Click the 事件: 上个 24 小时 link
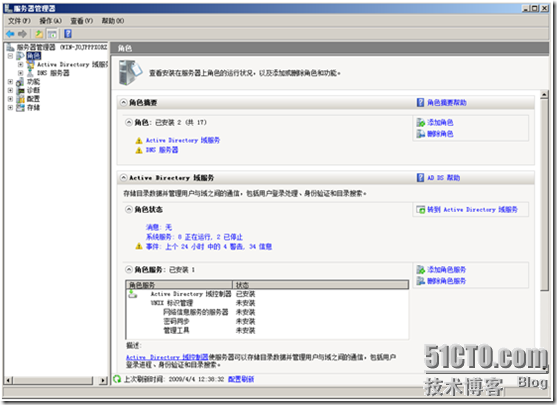This screenshot has width=557, height=405. [209, 247]
